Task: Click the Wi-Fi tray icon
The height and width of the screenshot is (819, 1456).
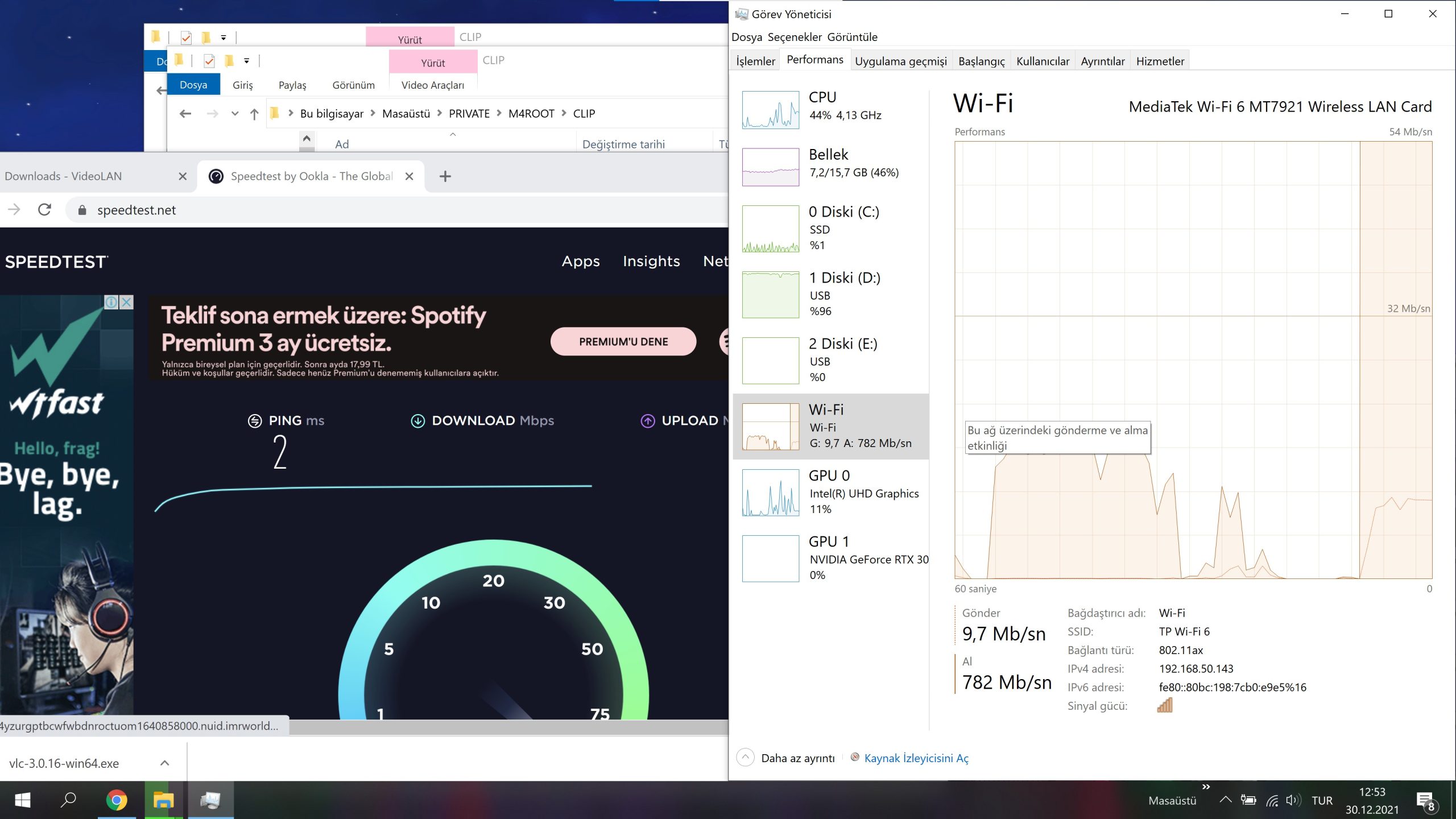Action: 1272,800
